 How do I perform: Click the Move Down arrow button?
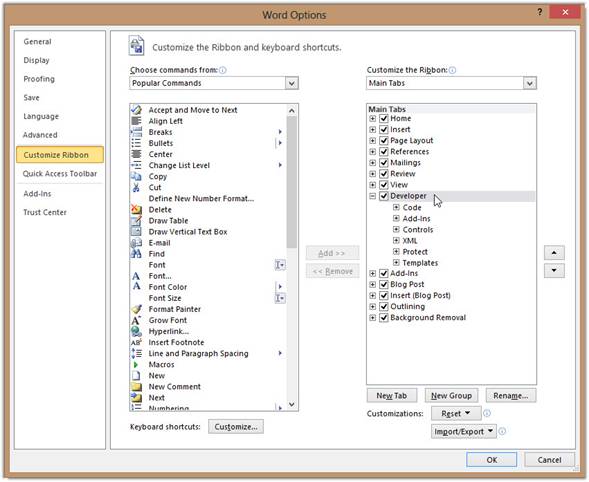coord(554,270)
